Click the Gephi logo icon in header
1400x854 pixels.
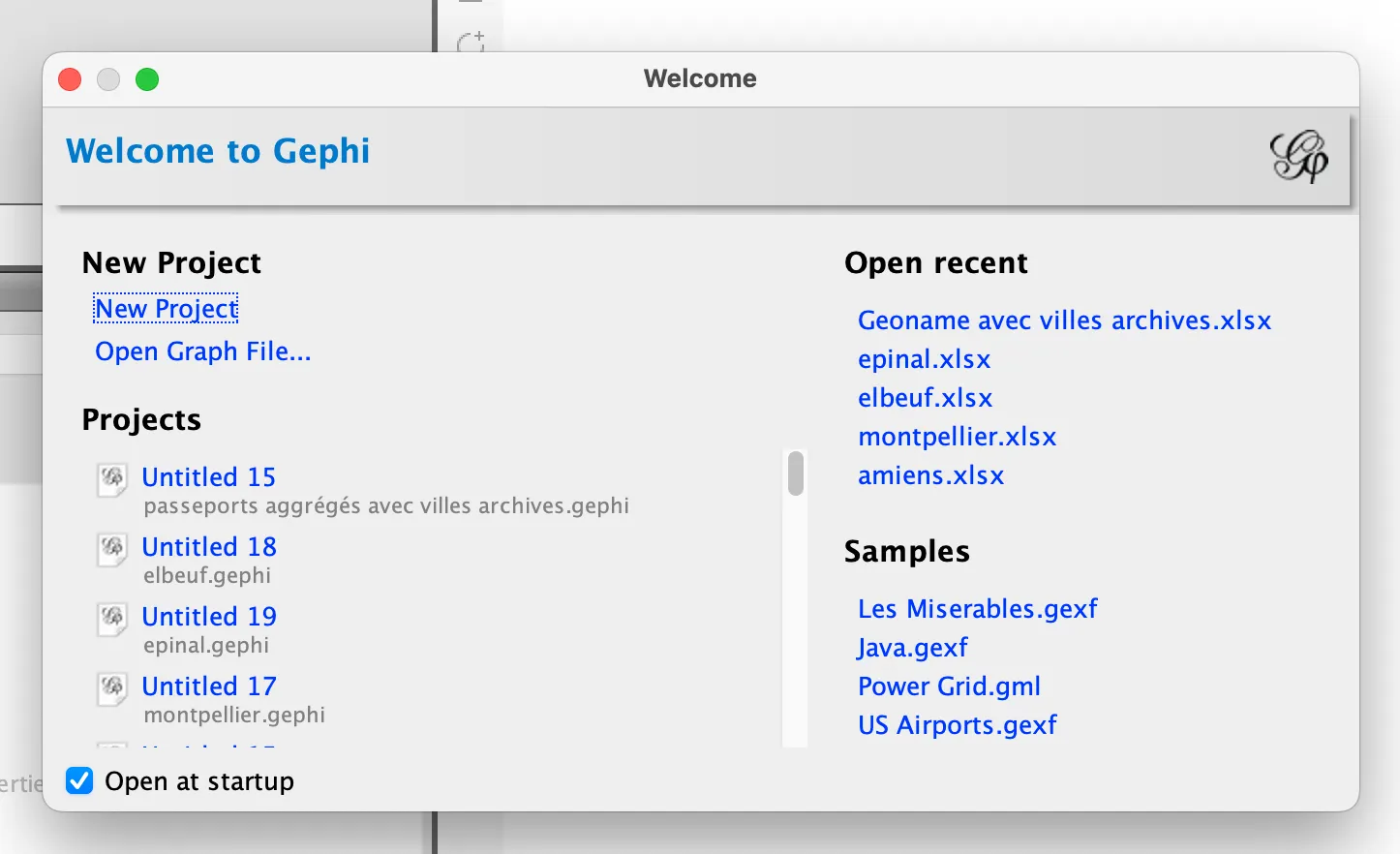click(x=1298, y=157)
